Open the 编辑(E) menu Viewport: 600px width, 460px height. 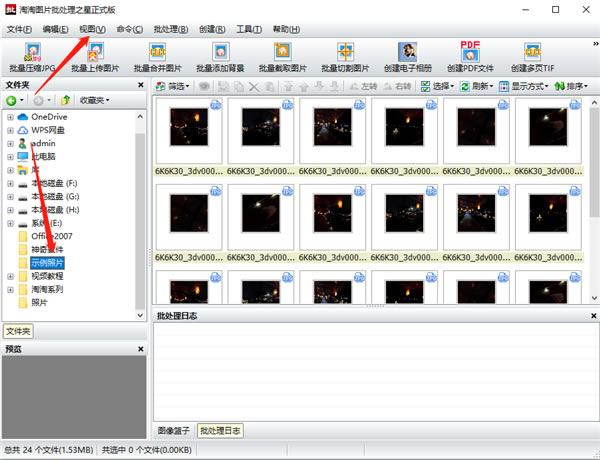pyautogui.click(x=55, y=29)
